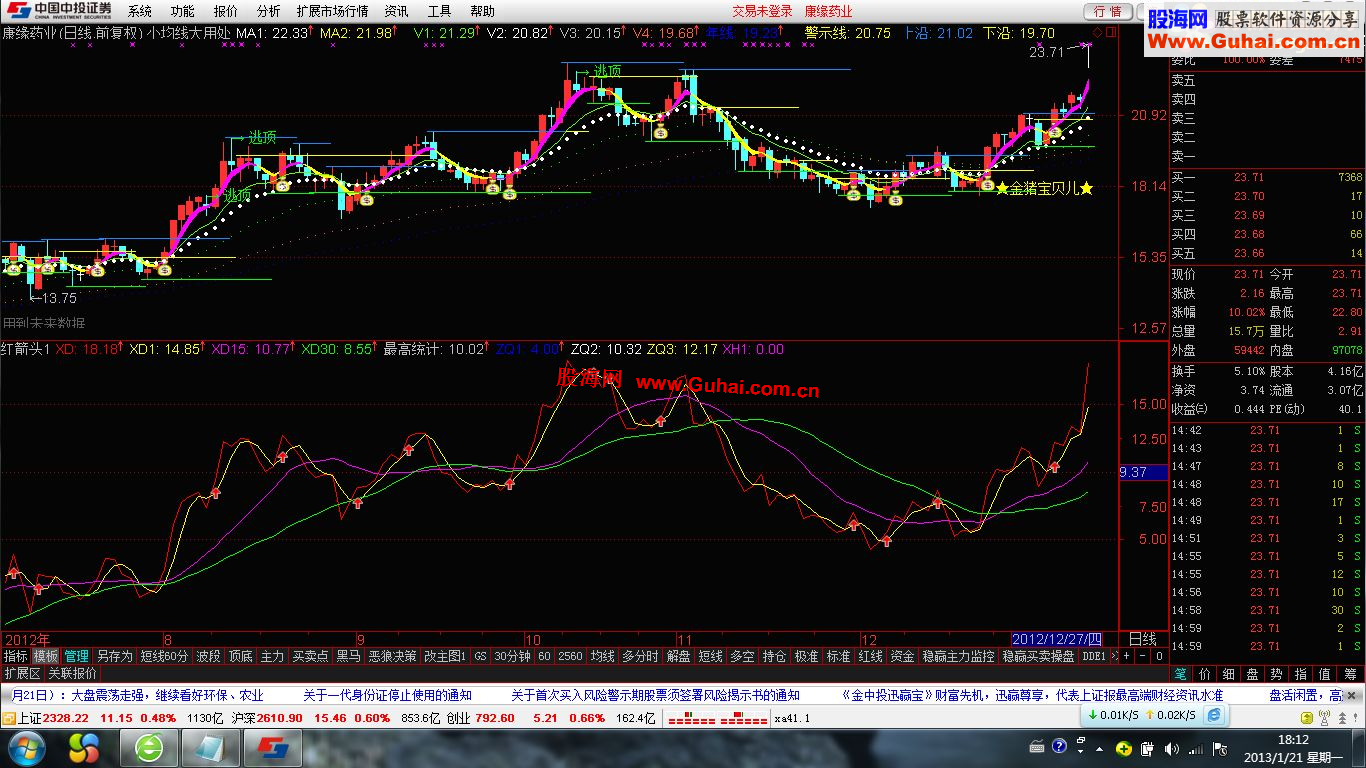The width and height of the screenshot is (1366, 768).
Task: Switch to the DDE1 indicator tab
Action: pos(1094,656)
